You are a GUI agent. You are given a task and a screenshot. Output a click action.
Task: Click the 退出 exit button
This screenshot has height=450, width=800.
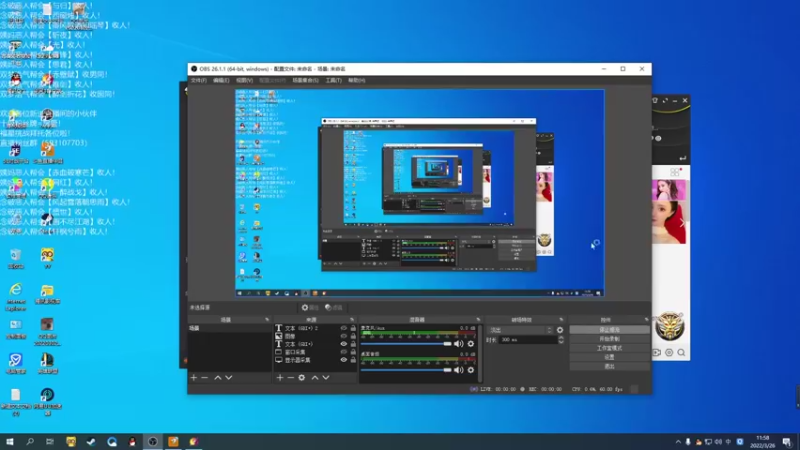(609, 366)
